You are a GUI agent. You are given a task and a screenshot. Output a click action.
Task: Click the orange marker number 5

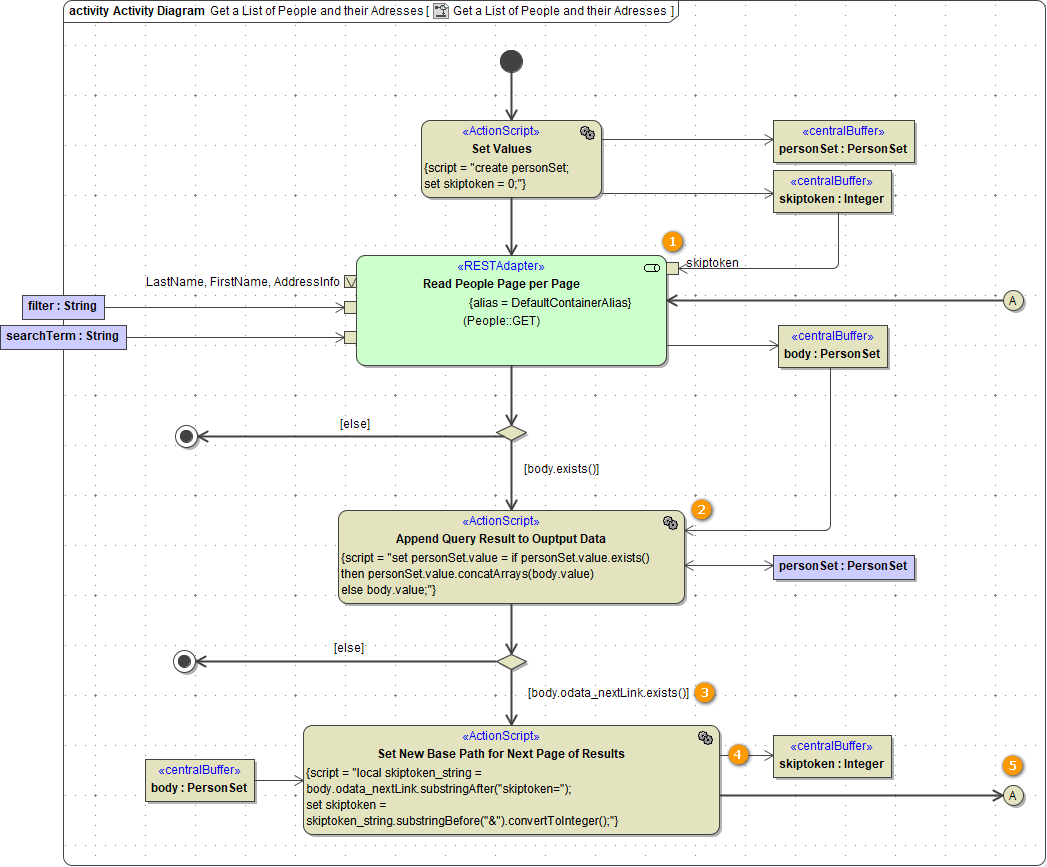click(x=1013, y=766)
